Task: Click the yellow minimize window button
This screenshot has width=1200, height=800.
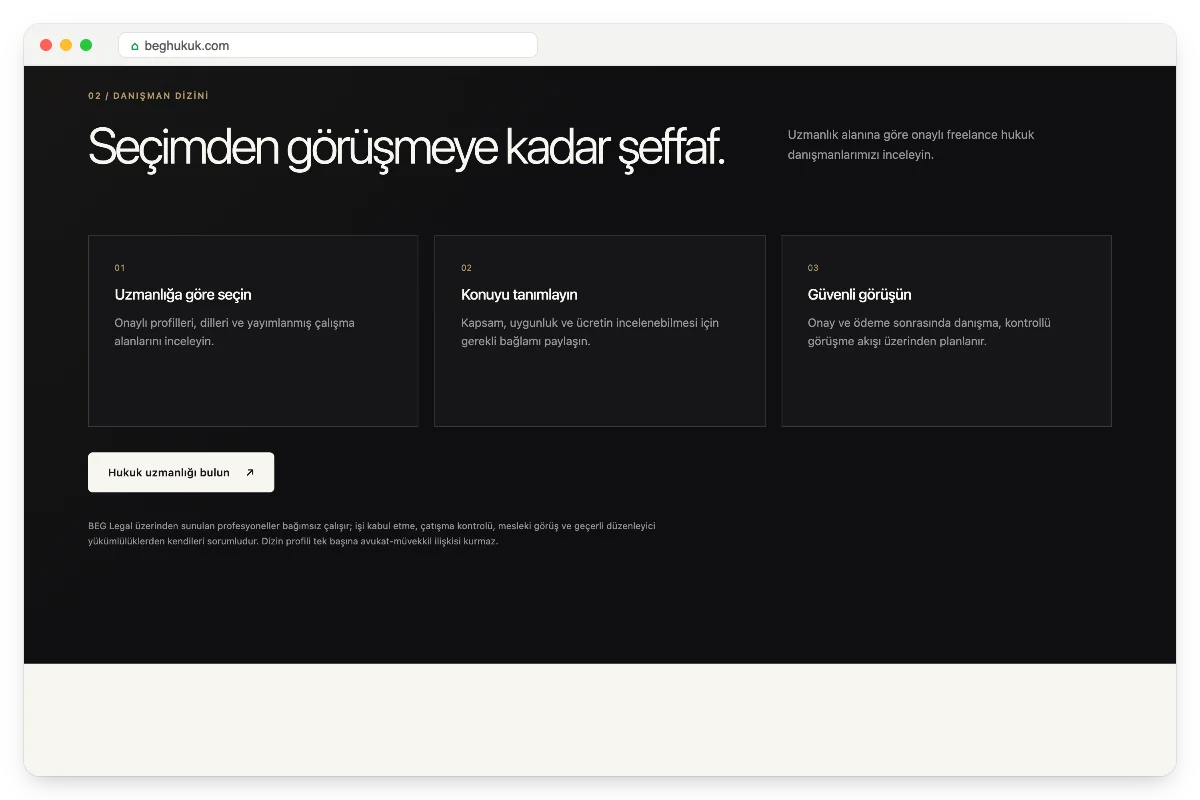Action: 66,45
